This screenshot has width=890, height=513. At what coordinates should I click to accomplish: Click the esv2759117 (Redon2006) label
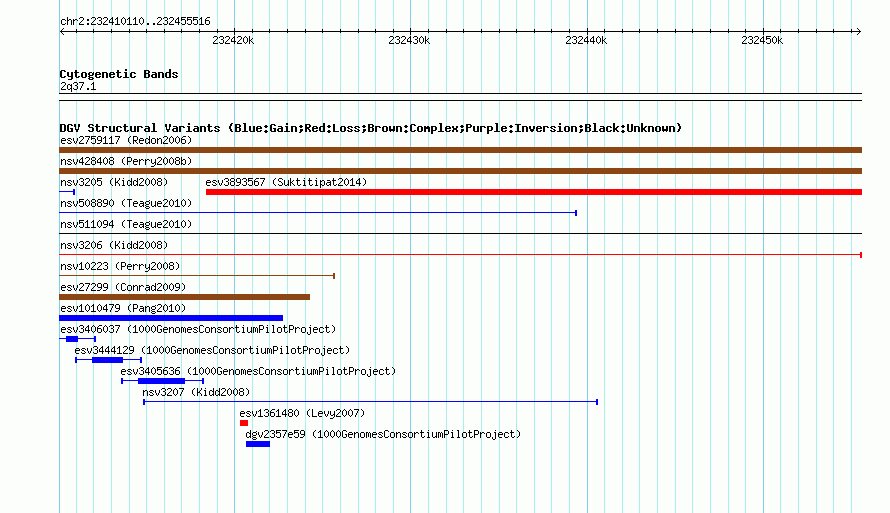coord(126,140)
